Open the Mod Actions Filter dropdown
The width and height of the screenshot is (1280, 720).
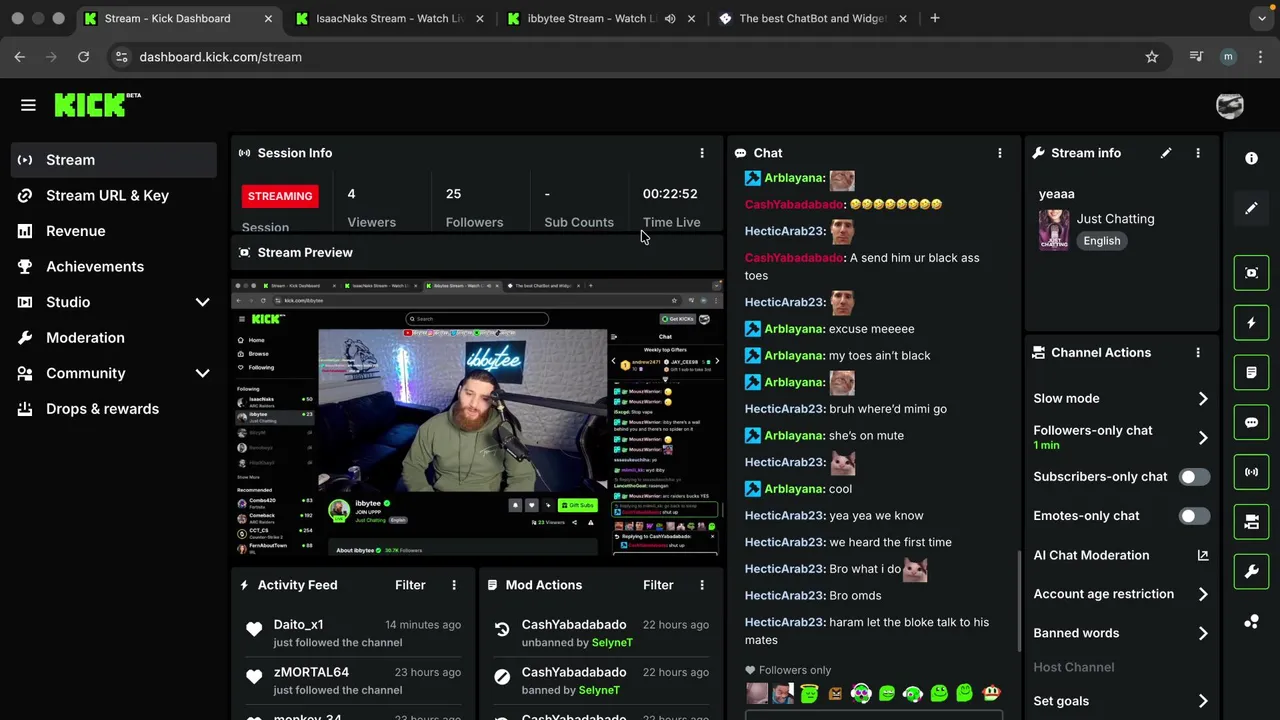(658, 585)
